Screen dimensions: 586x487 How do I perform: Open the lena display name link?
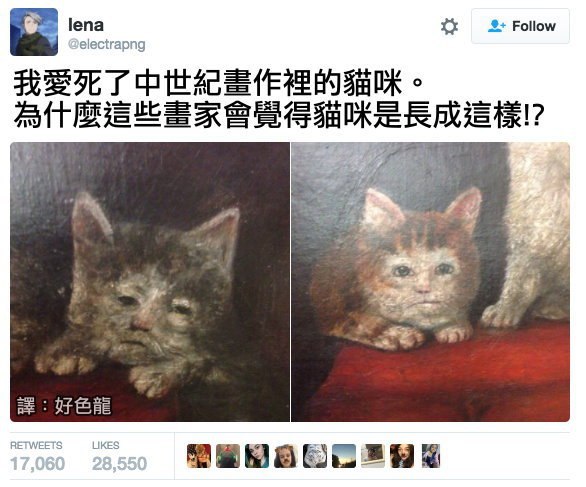pos(86,25)
